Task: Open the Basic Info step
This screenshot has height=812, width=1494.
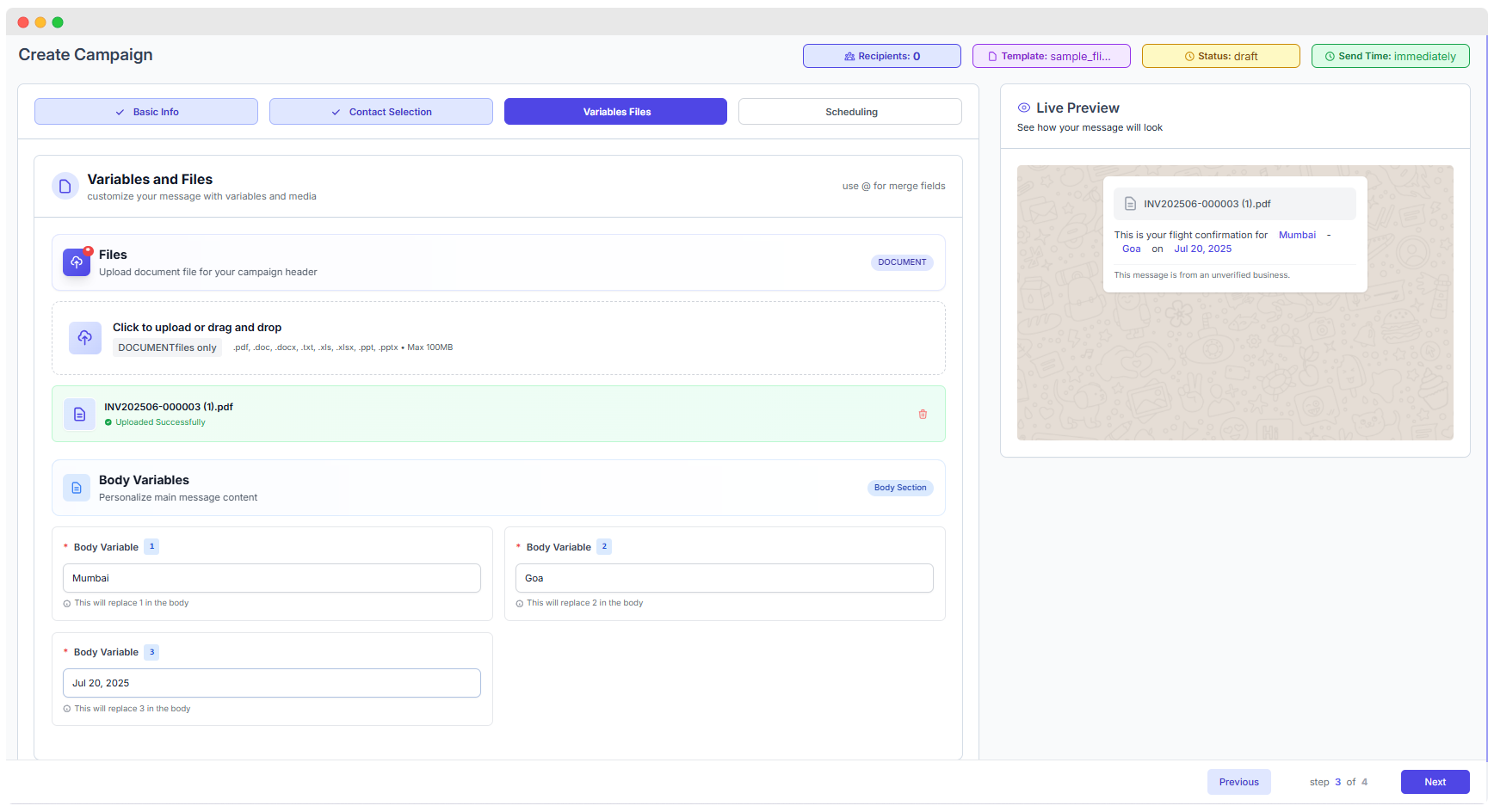Action: (x=145, y=111)
